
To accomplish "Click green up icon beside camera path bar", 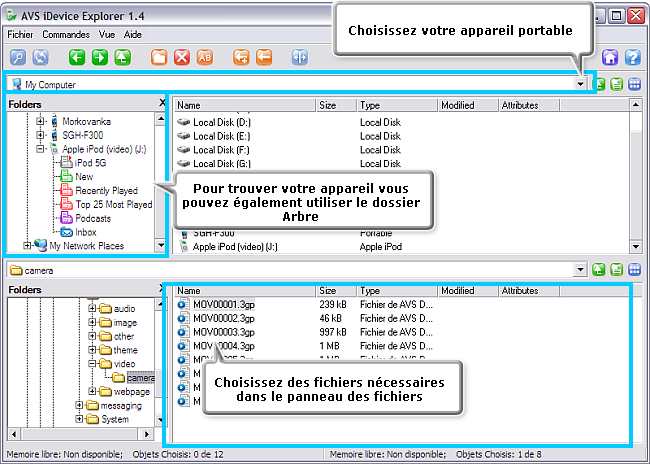I will (x=599, y=270).
